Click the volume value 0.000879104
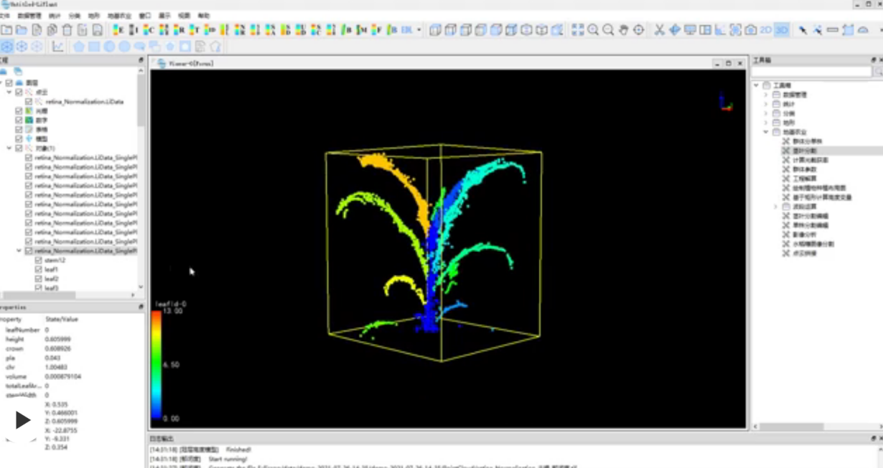Image resolution: width=883 pixels, height=468 pixels. click(63, 376)
